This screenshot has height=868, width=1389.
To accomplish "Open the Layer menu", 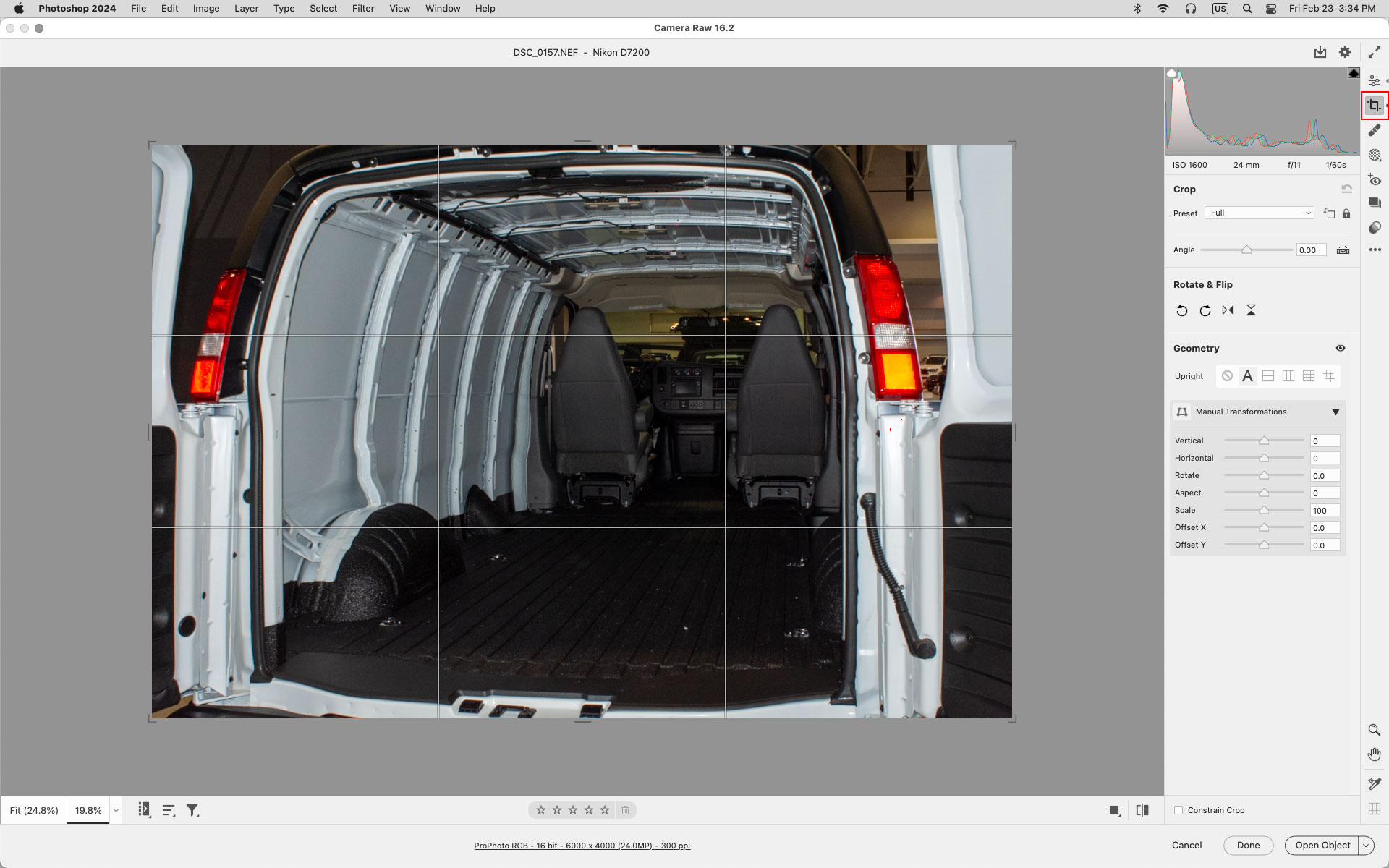I will pyautogui.click(x=246, y=9).
